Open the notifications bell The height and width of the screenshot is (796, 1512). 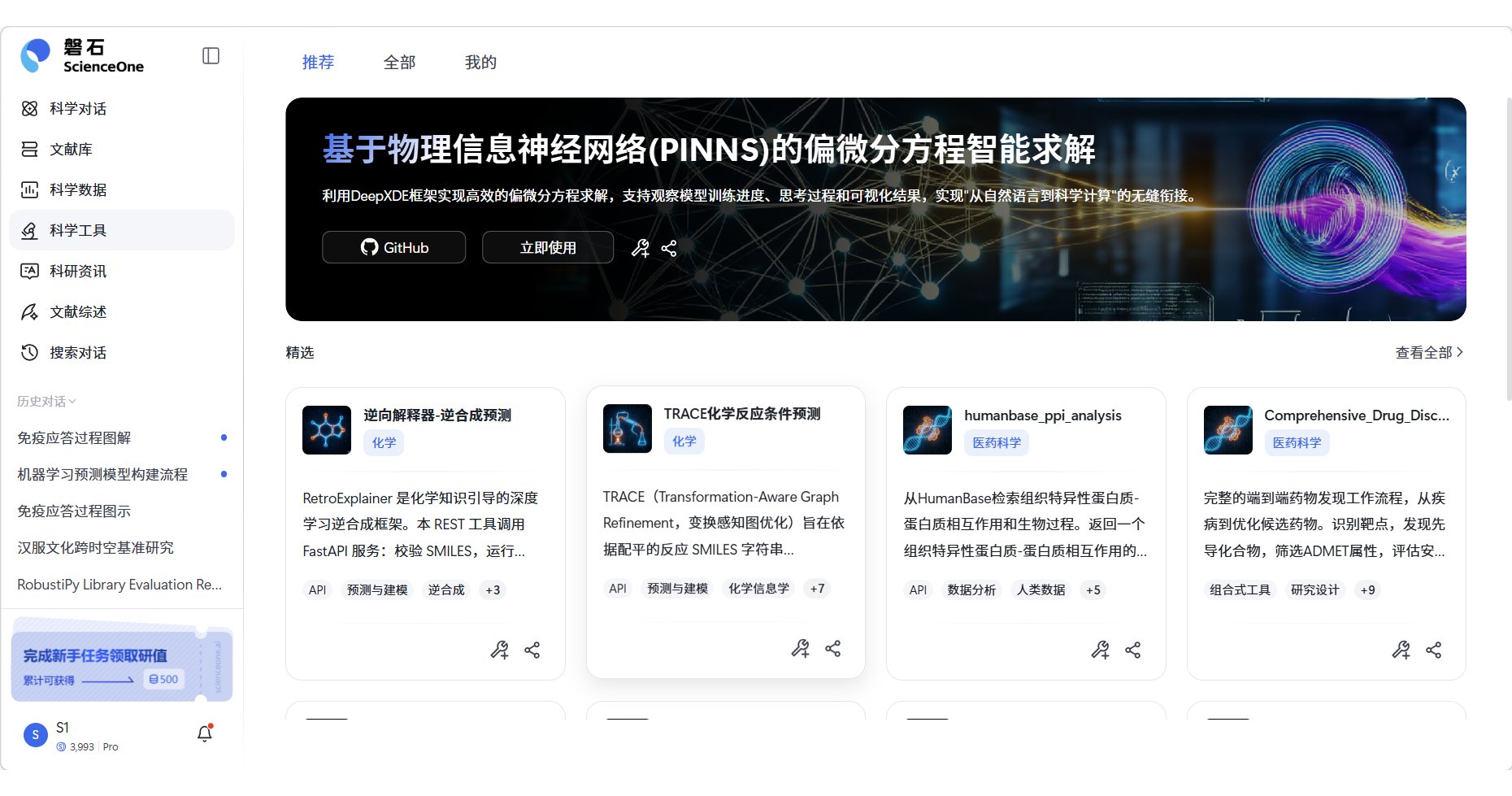205,733
